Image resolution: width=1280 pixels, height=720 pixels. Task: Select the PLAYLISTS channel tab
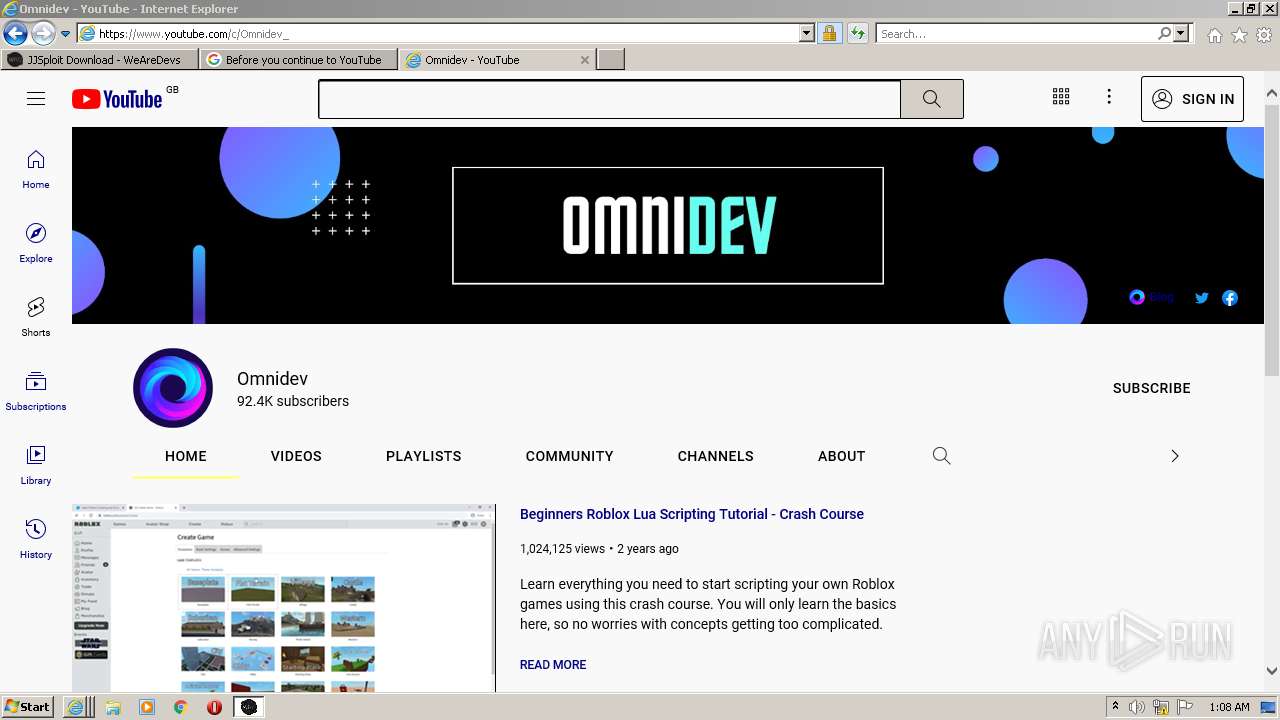tap(424, 456)
